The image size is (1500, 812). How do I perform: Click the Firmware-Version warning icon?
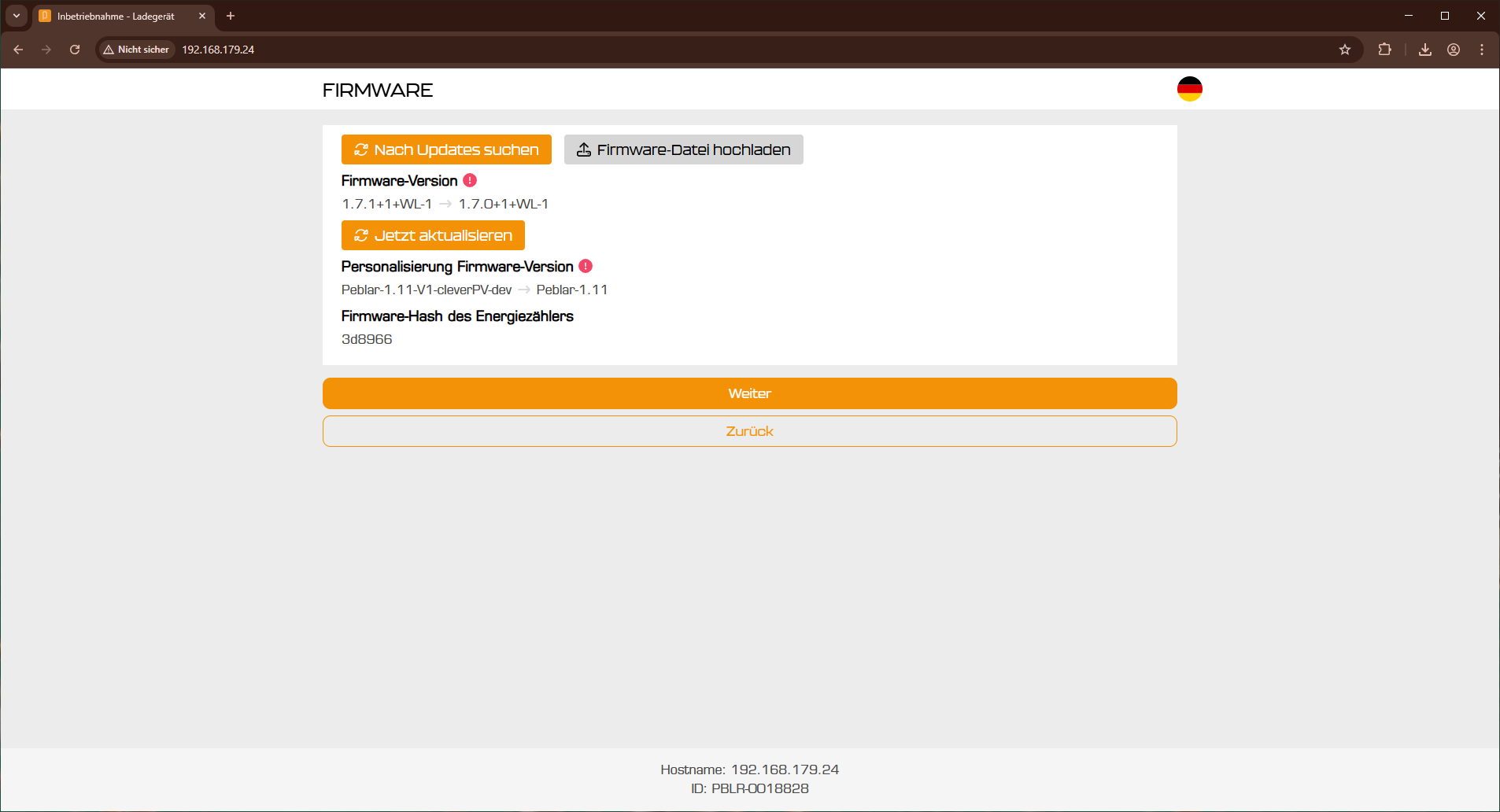click(470, 180)
